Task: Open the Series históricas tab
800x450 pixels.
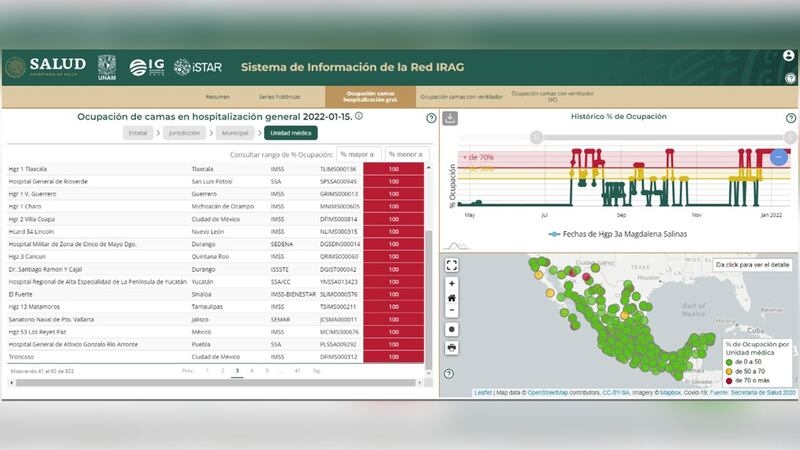Action: (279, 96)
